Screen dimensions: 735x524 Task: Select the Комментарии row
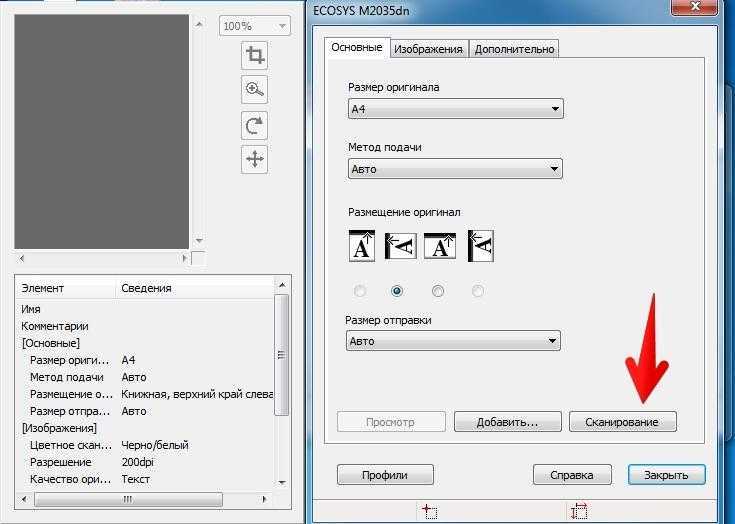145,326
